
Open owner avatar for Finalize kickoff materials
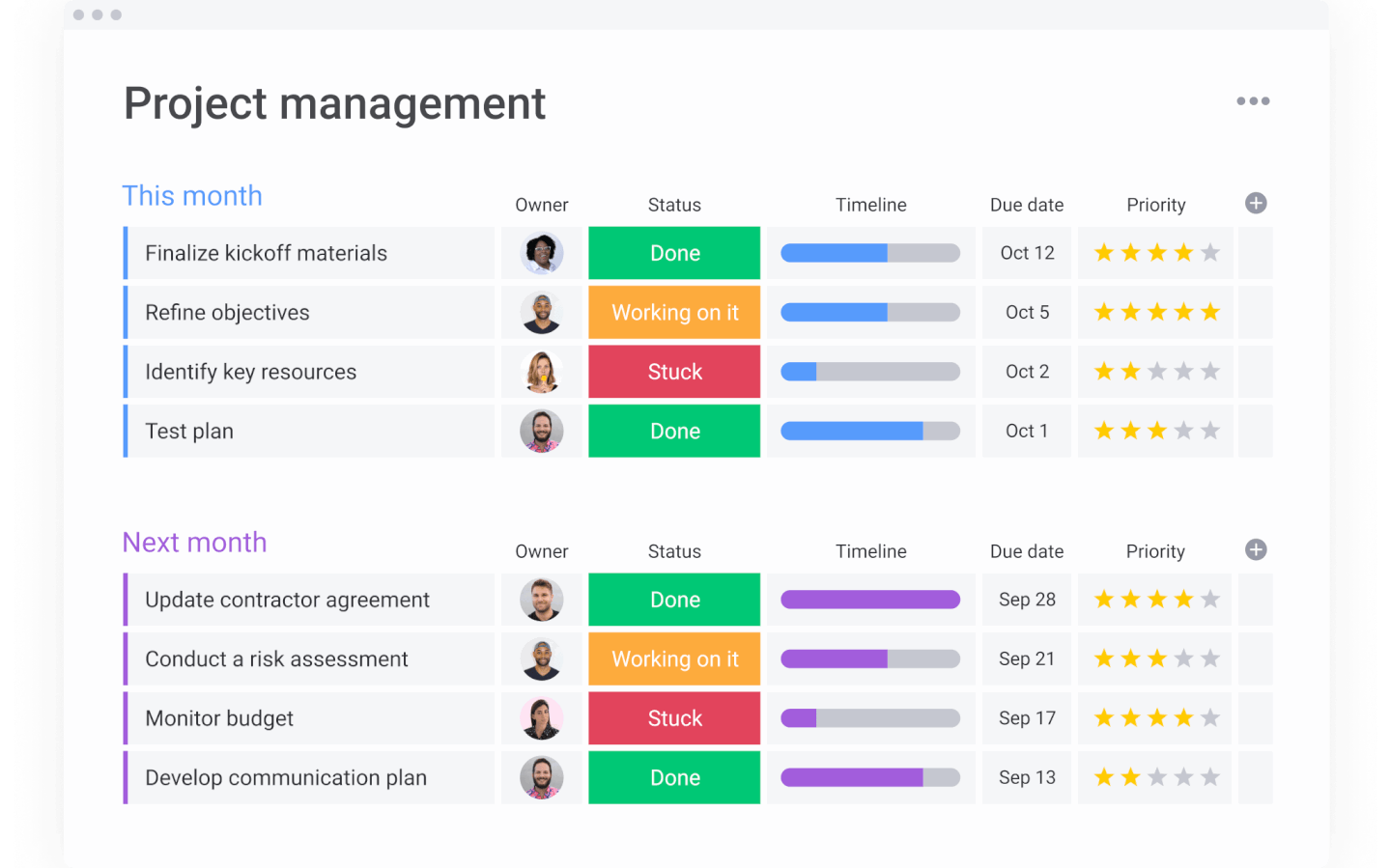click(542, 253)
